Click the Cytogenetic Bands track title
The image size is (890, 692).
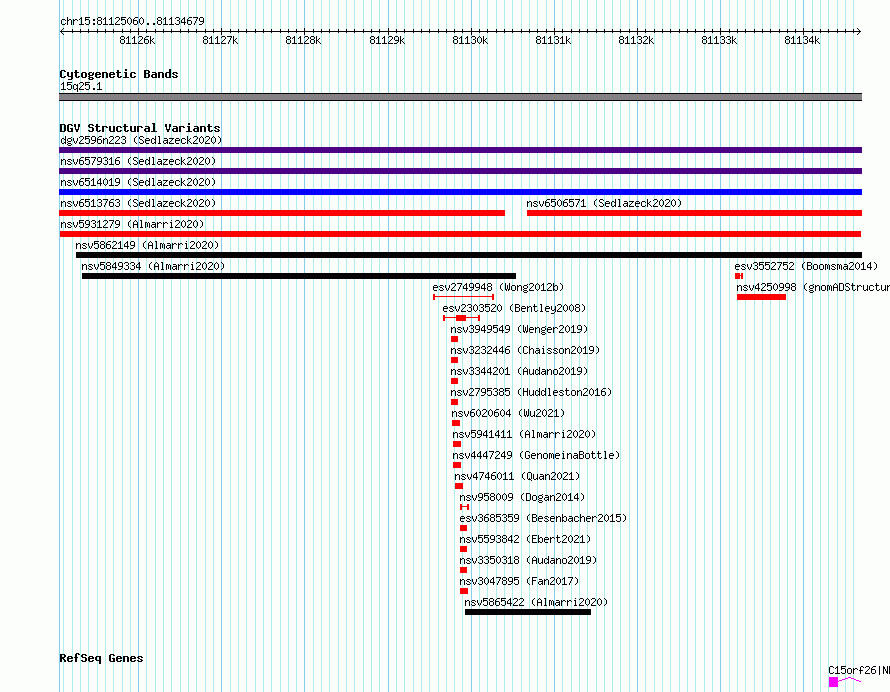tap(119, 74)
